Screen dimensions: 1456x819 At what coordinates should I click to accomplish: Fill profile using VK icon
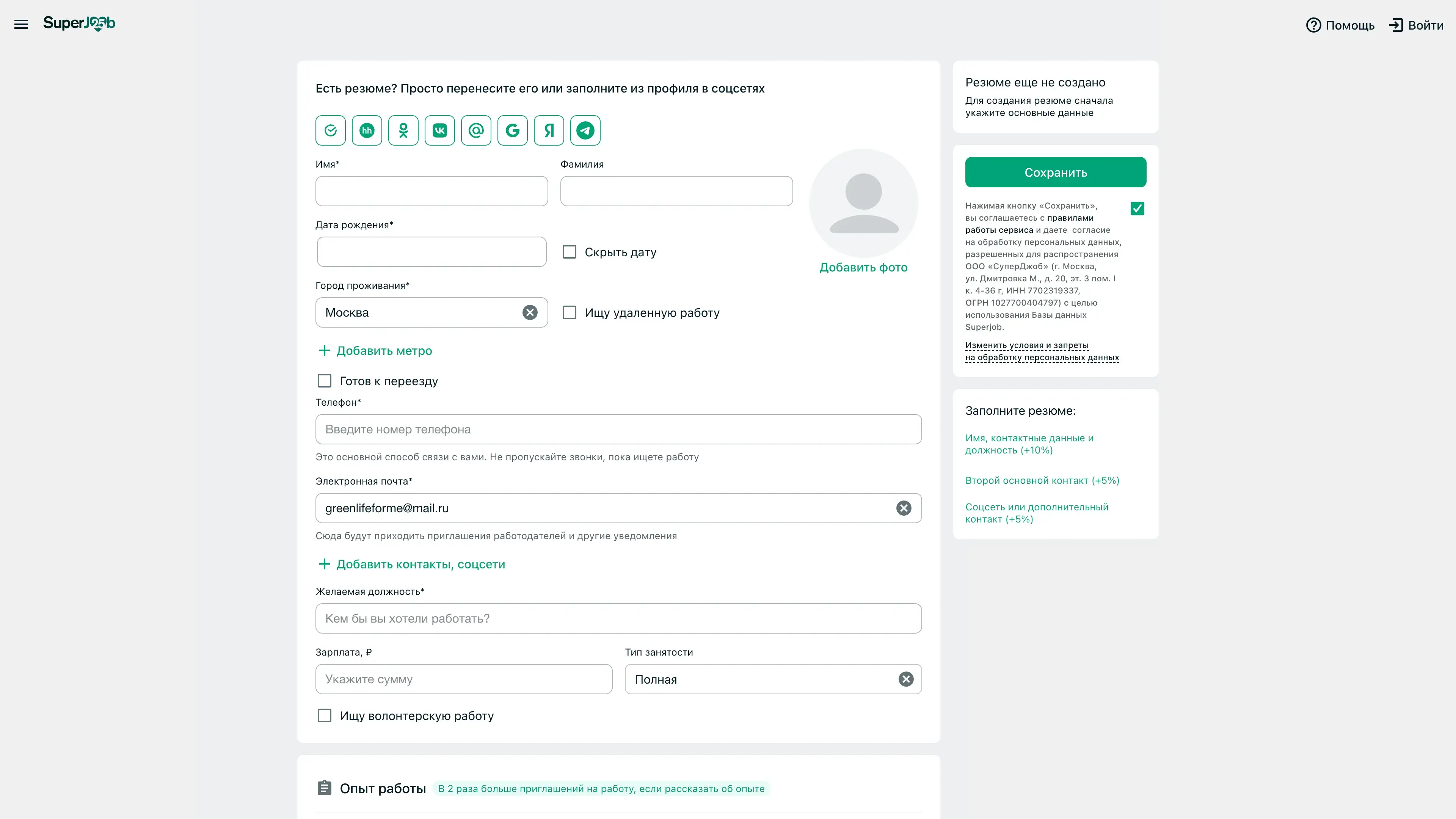tap(440, 130)
